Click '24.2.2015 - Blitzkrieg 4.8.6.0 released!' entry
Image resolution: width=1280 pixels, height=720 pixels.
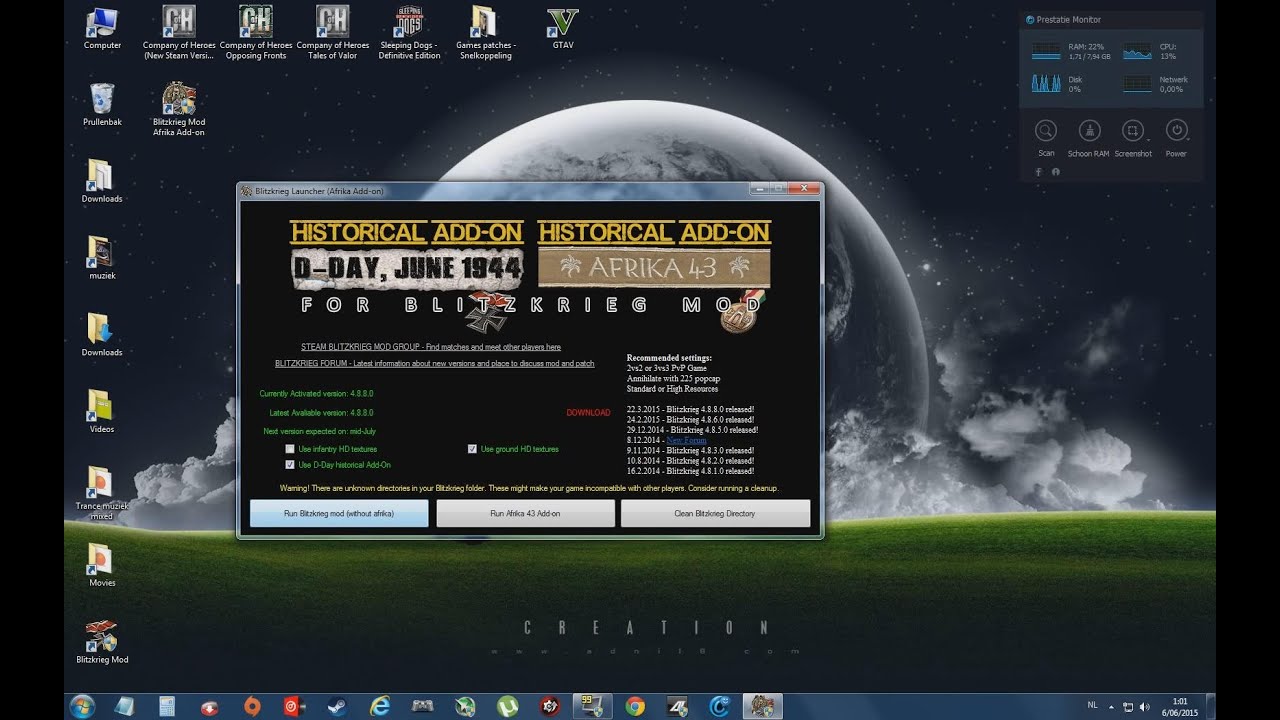coord(690,420)
